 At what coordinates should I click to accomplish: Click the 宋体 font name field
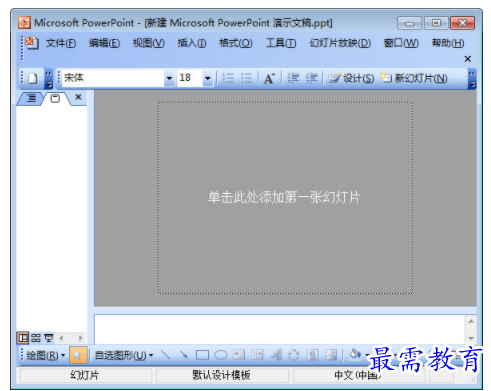click(x=113, y=78)
